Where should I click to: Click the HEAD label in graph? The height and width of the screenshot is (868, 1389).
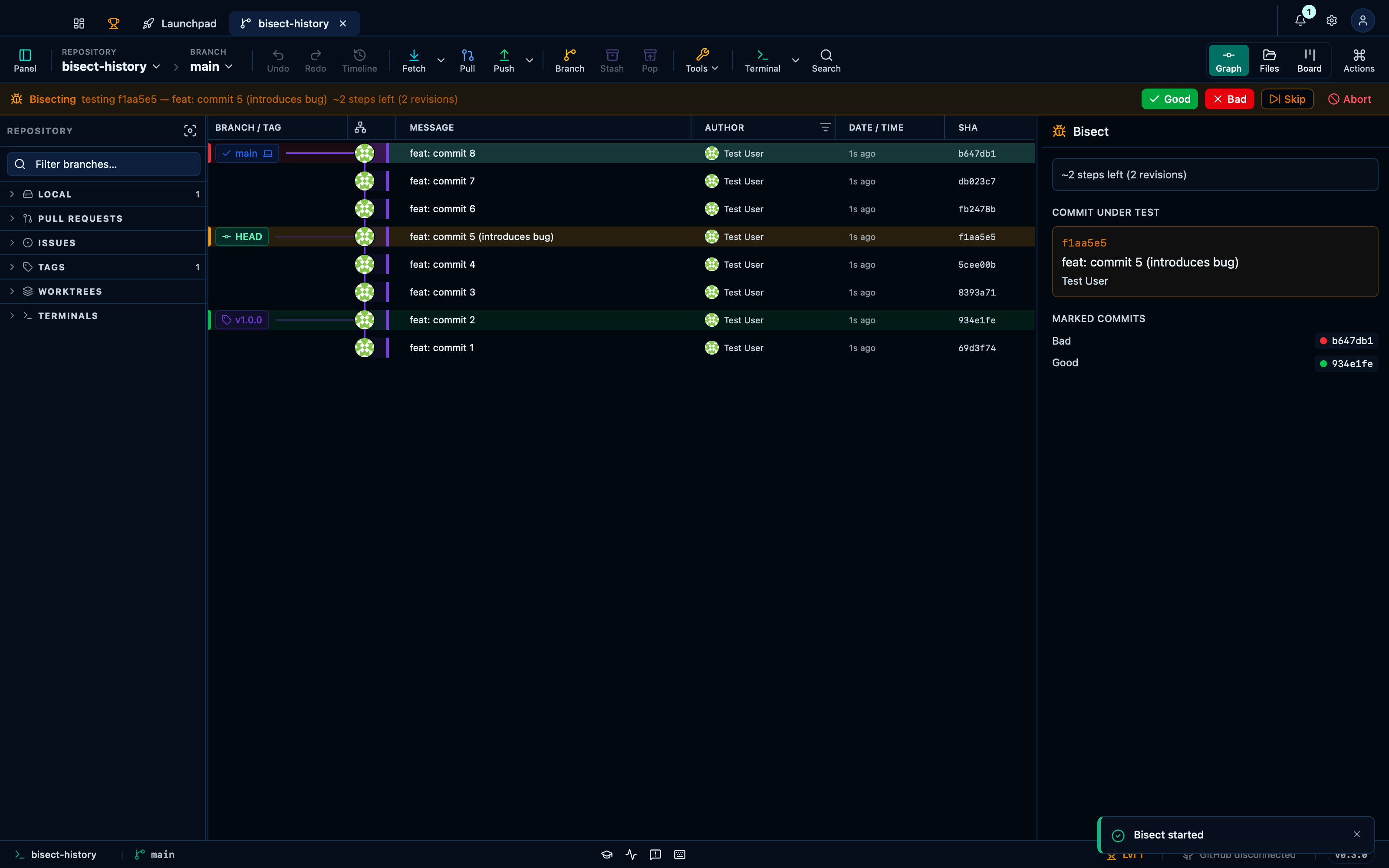point(242,237)
